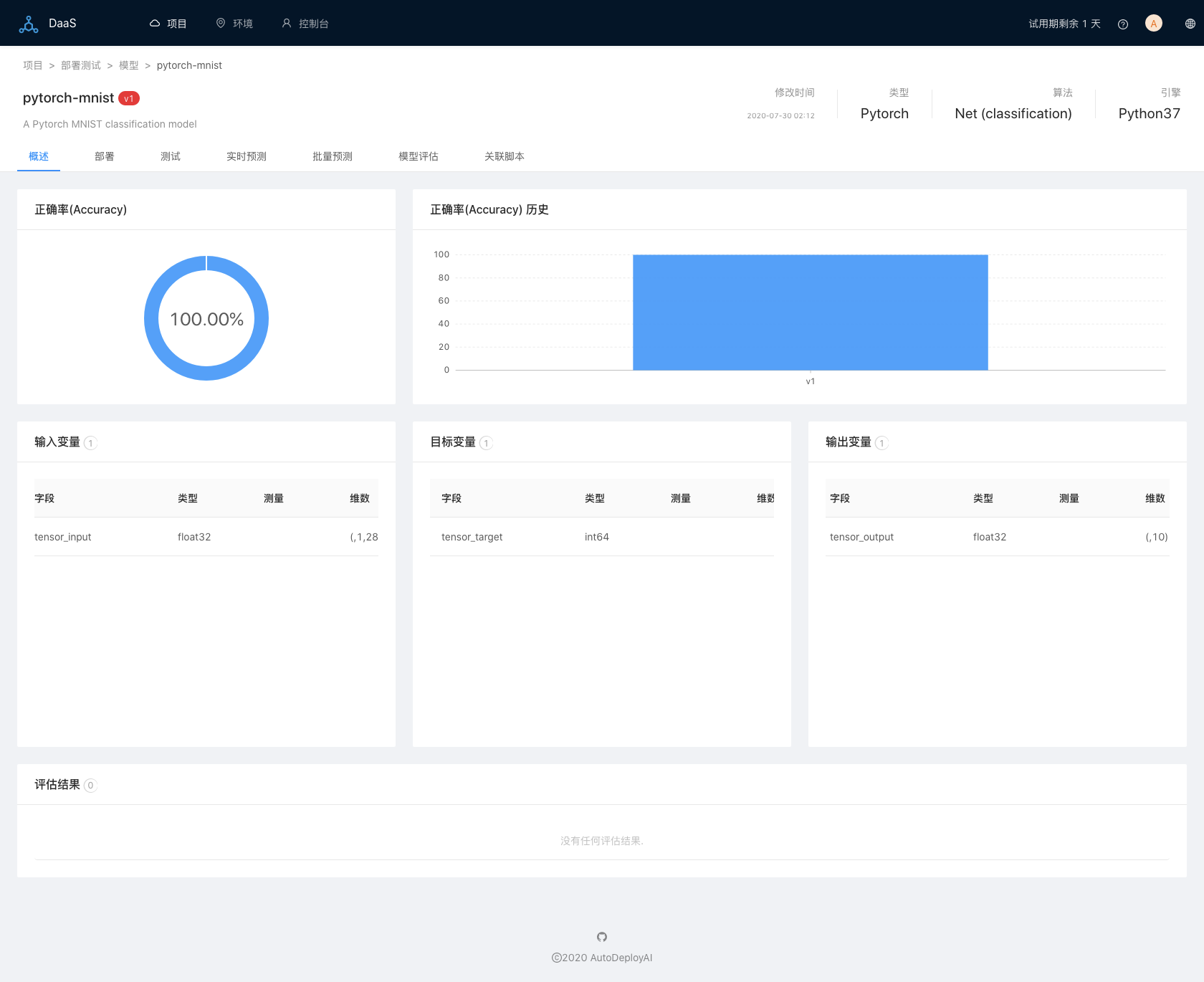
Task: Select the 概述 tab
Action: [39, 156]
